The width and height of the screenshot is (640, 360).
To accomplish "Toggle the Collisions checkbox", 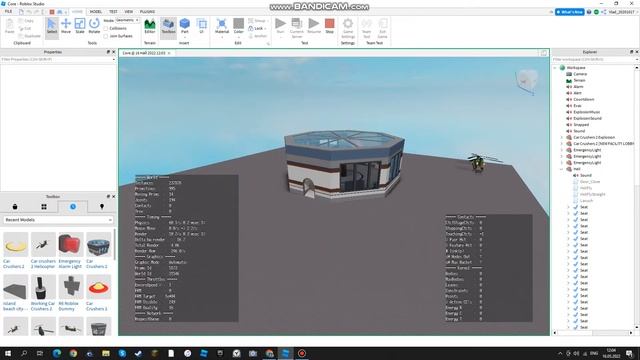I will coord(106,29).
